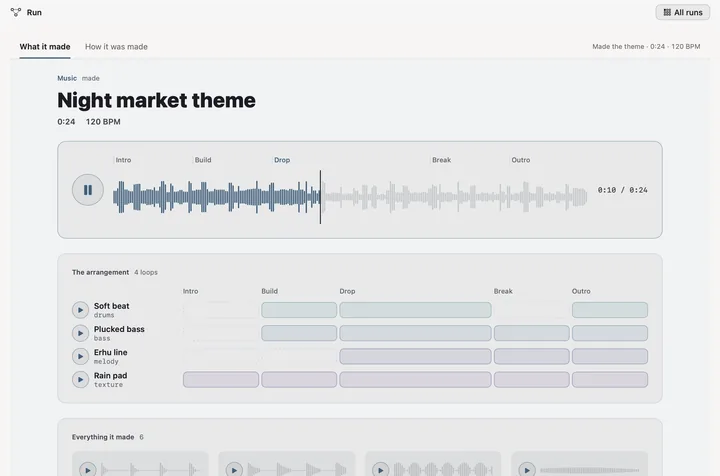Select the Rain pad Drop block
This screenshot has width=720, height=476.
[415, 380]
